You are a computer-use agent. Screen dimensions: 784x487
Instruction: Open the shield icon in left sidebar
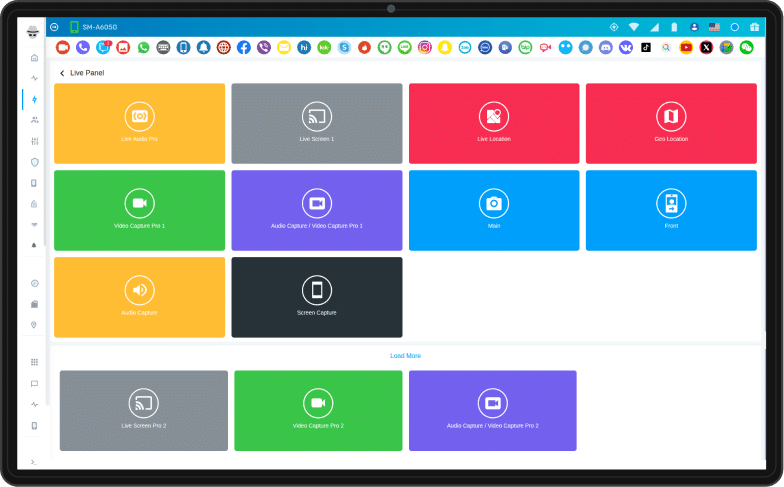coord(34,162)
